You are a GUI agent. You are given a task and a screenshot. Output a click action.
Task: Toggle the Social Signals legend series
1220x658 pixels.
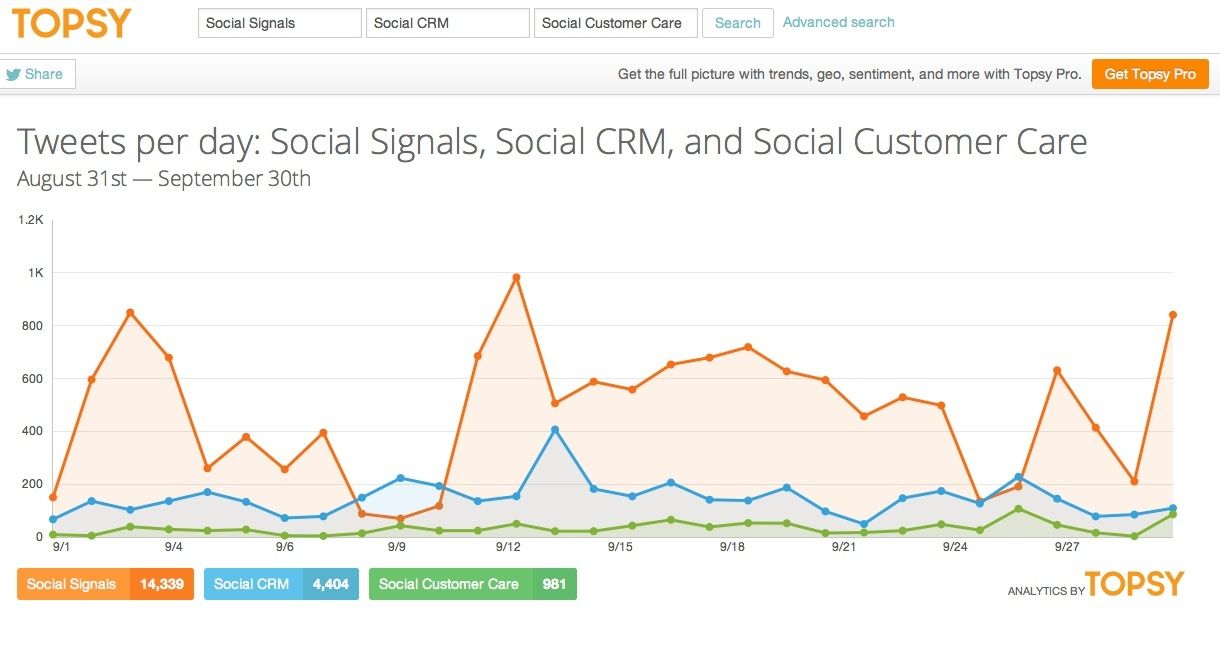72,584
